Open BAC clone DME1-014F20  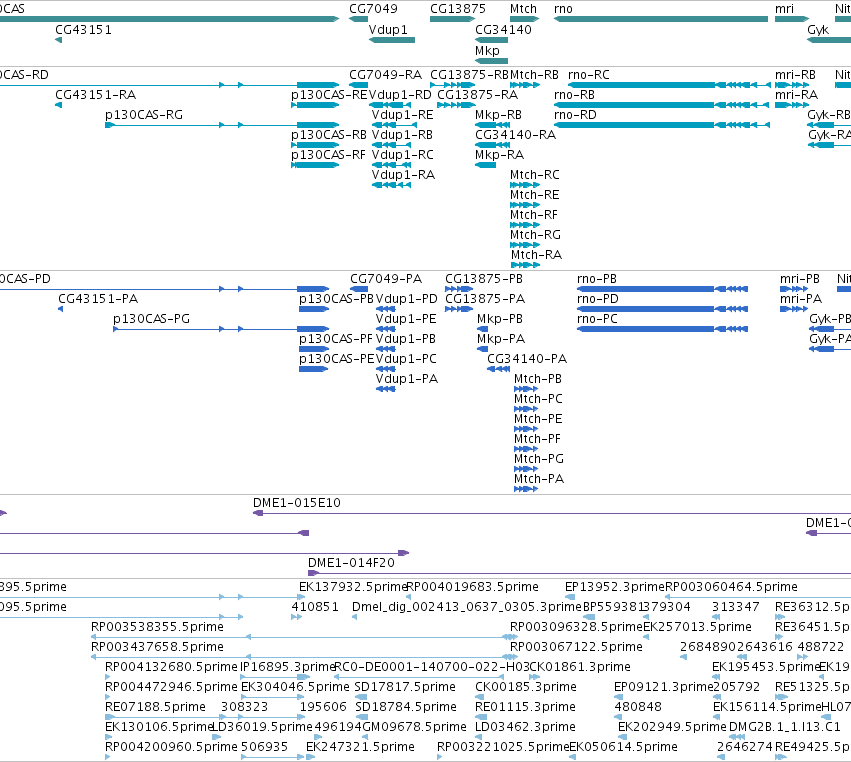coord(580,573)
